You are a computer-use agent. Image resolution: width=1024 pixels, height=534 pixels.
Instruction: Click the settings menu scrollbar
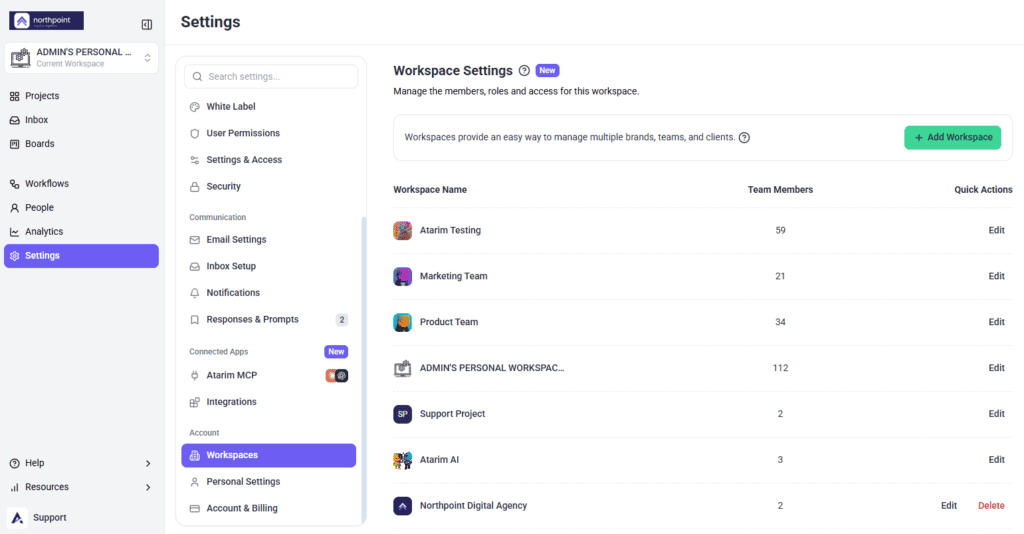[364, 369]
